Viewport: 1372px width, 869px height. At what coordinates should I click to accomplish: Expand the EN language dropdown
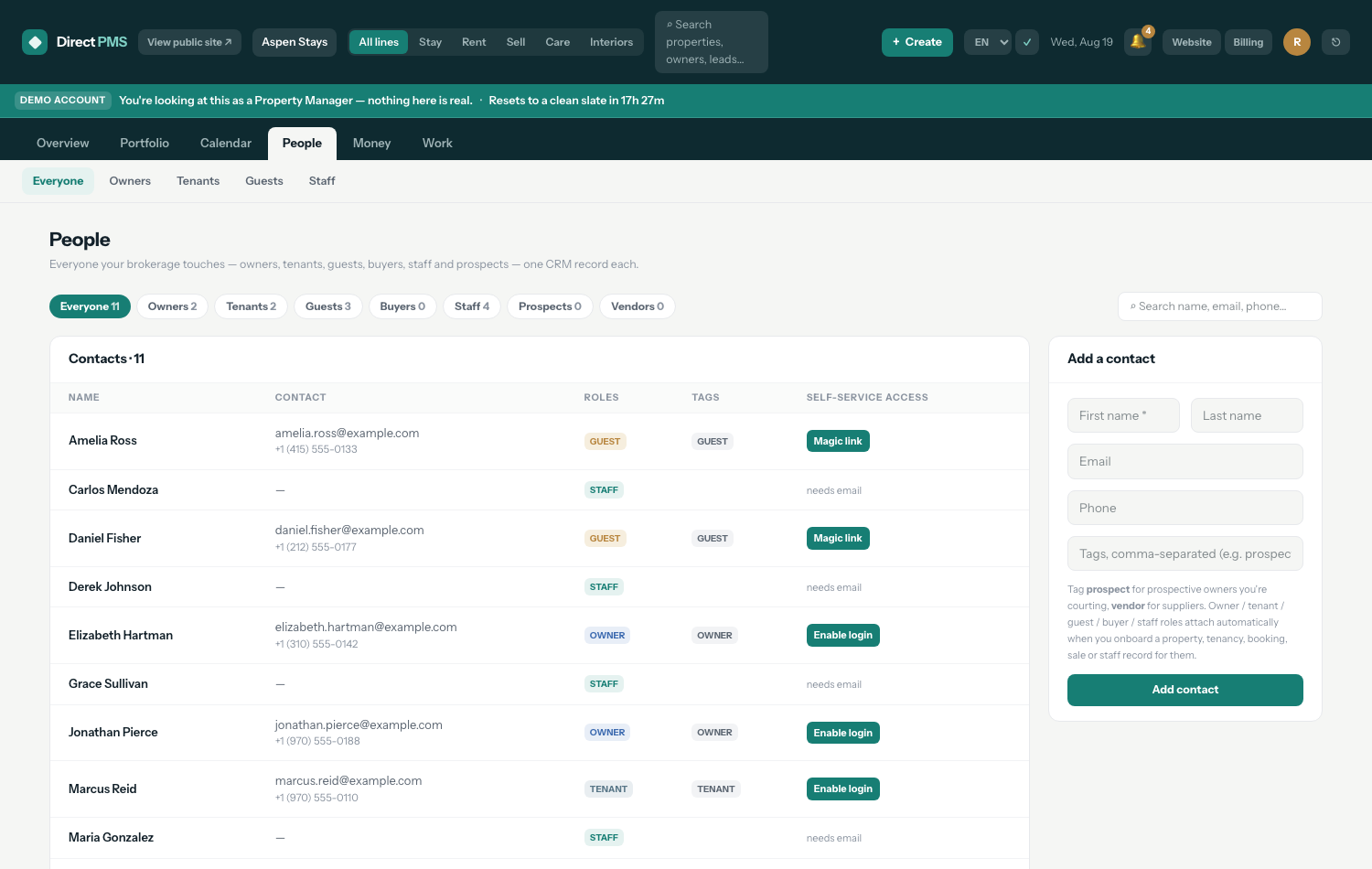click(x=988, y=42)
